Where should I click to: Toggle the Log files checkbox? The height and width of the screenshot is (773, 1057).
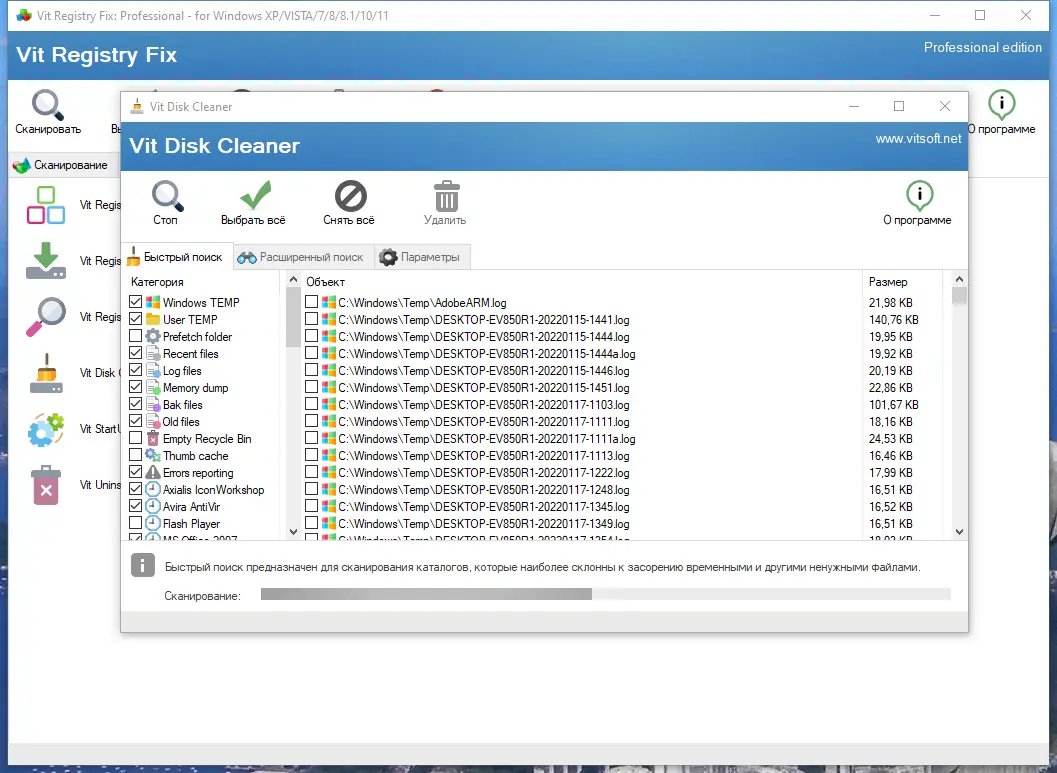point(135,370)
